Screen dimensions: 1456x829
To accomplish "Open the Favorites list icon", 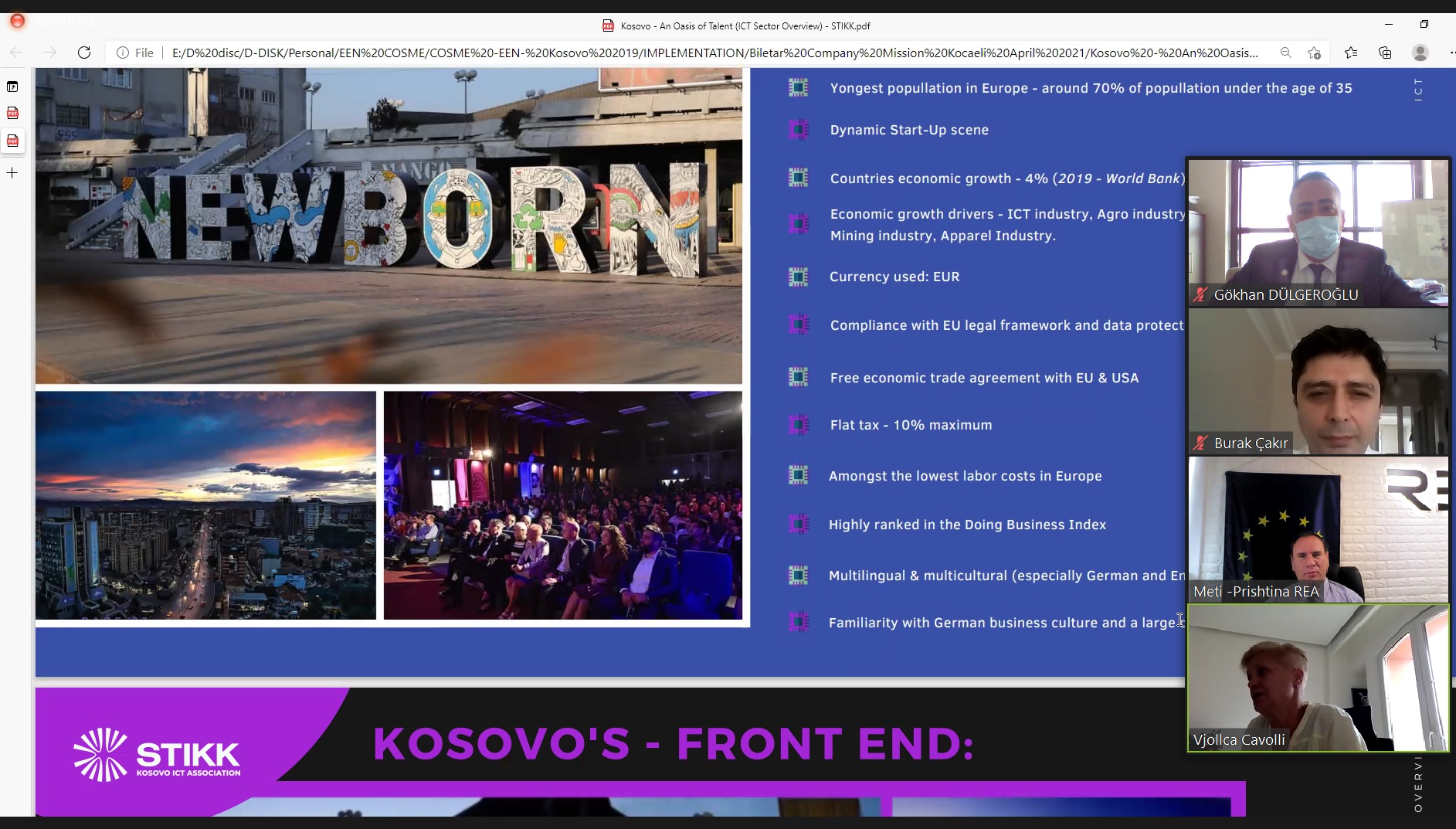I will point(1350,53).
